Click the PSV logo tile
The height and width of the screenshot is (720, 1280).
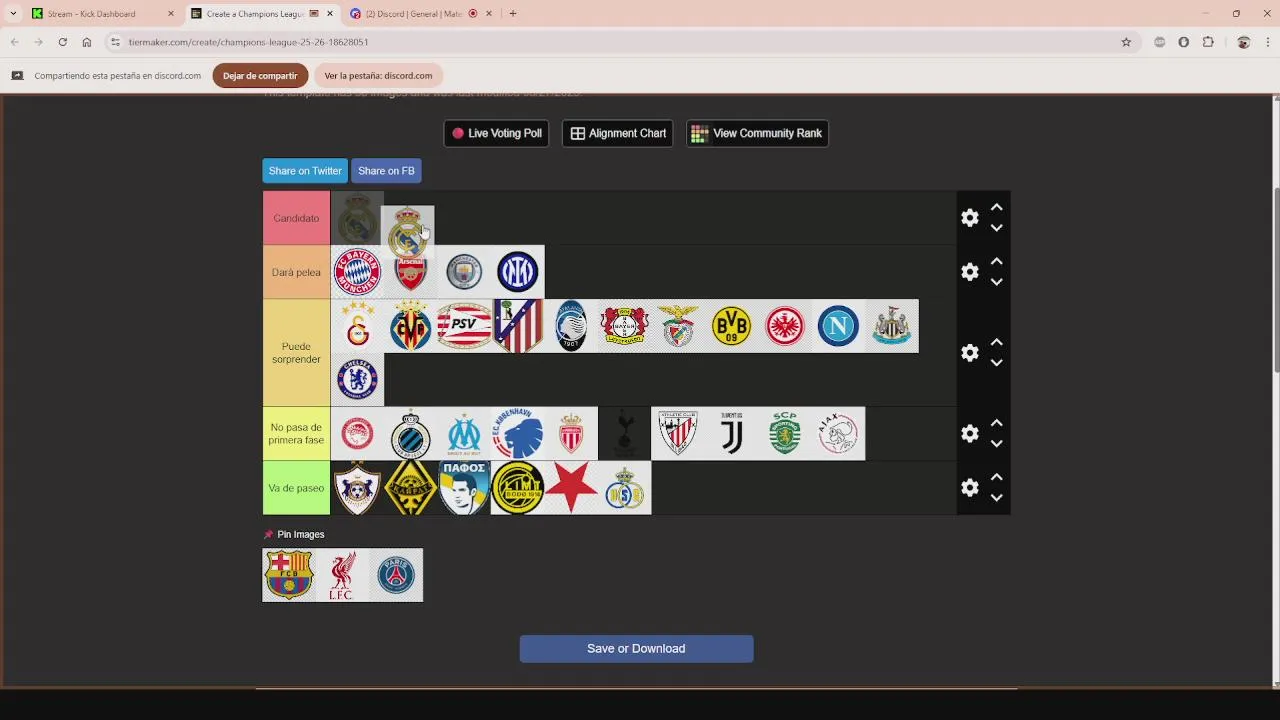pos(464,326)
